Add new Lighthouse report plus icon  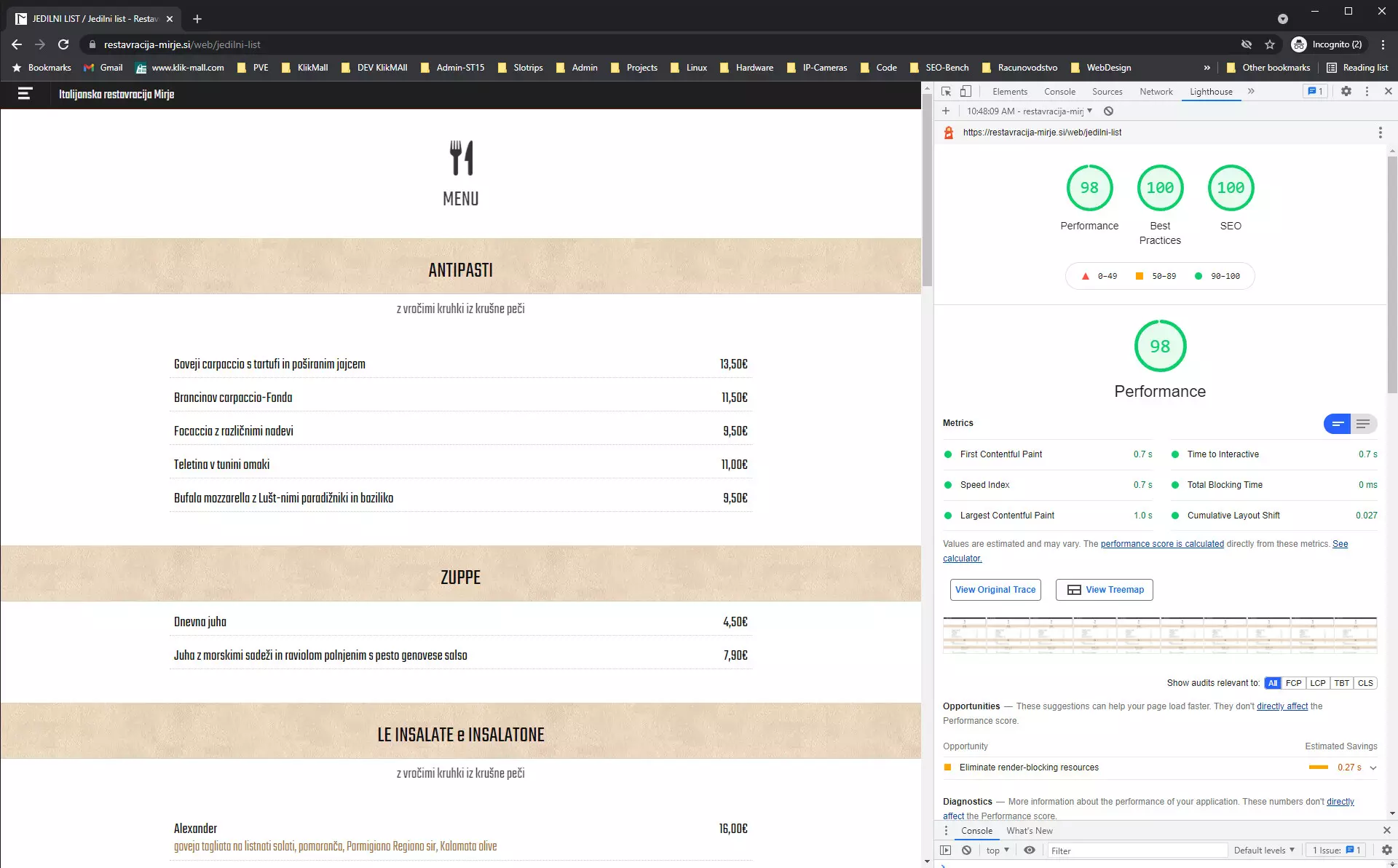point(946,111)
